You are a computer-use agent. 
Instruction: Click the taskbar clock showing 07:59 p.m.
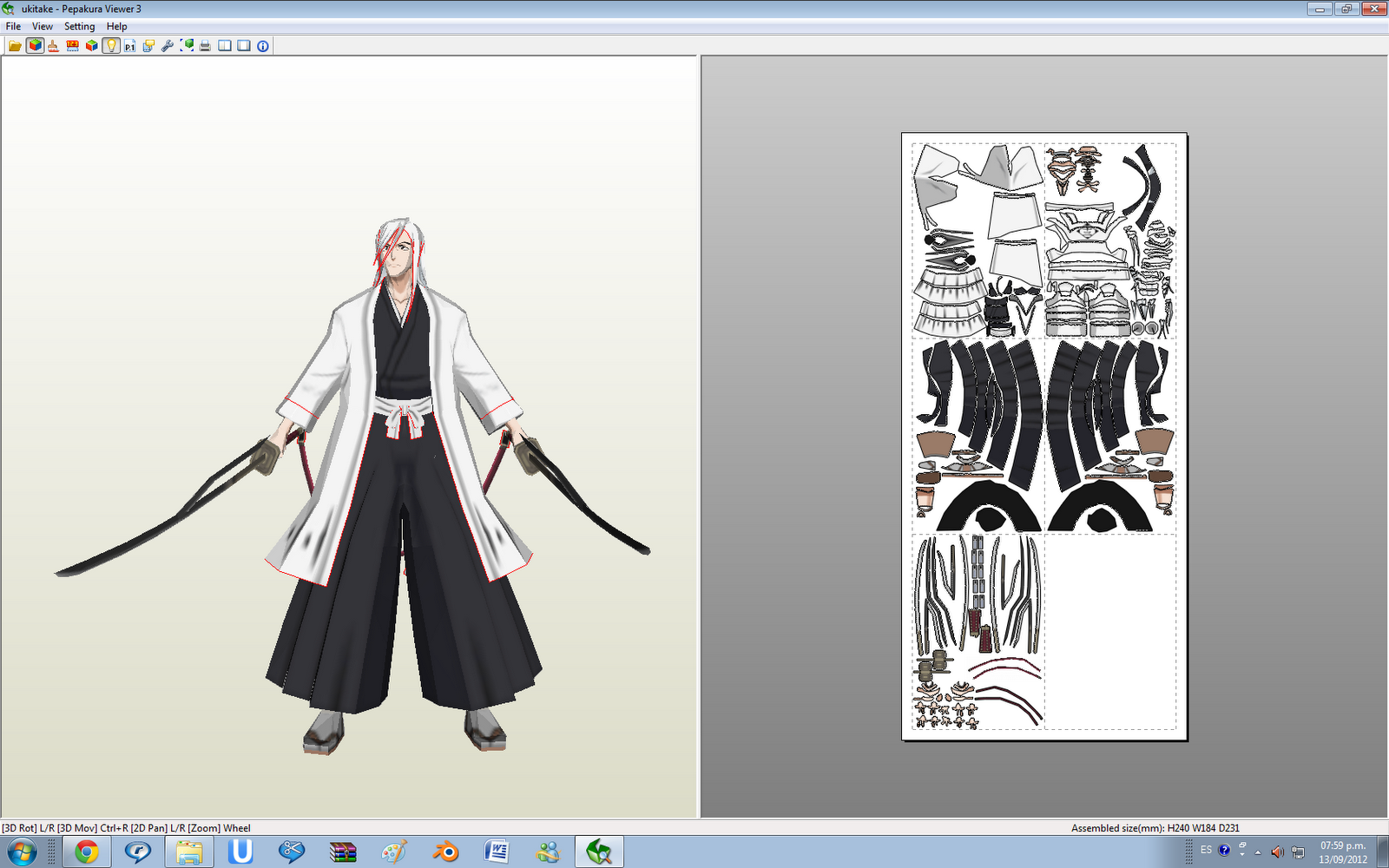(x=1342, y=852)
